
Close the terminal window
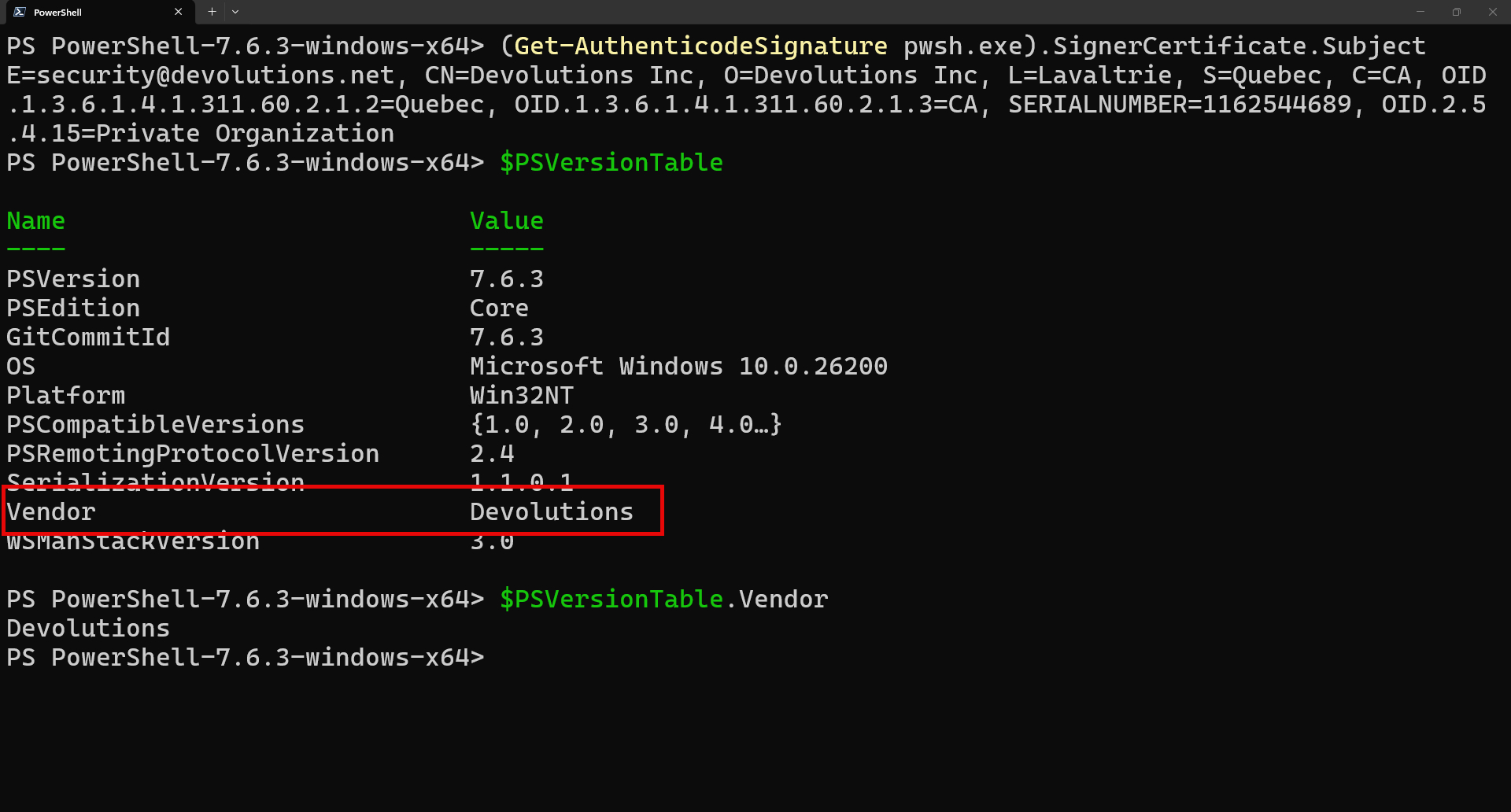(1493, 12)
